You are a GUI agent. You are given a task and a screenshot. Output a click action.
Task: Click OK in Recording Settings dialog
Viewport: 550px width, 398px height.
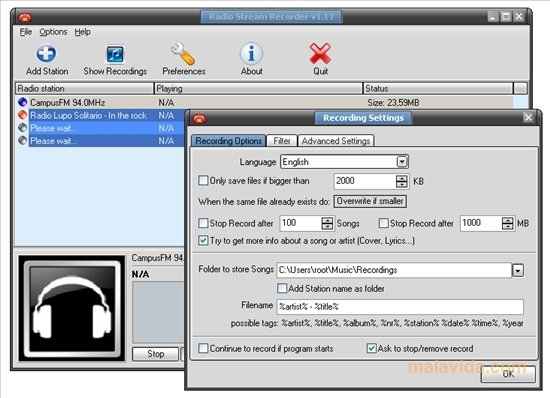pyautogui.click(x=508, y=374)
